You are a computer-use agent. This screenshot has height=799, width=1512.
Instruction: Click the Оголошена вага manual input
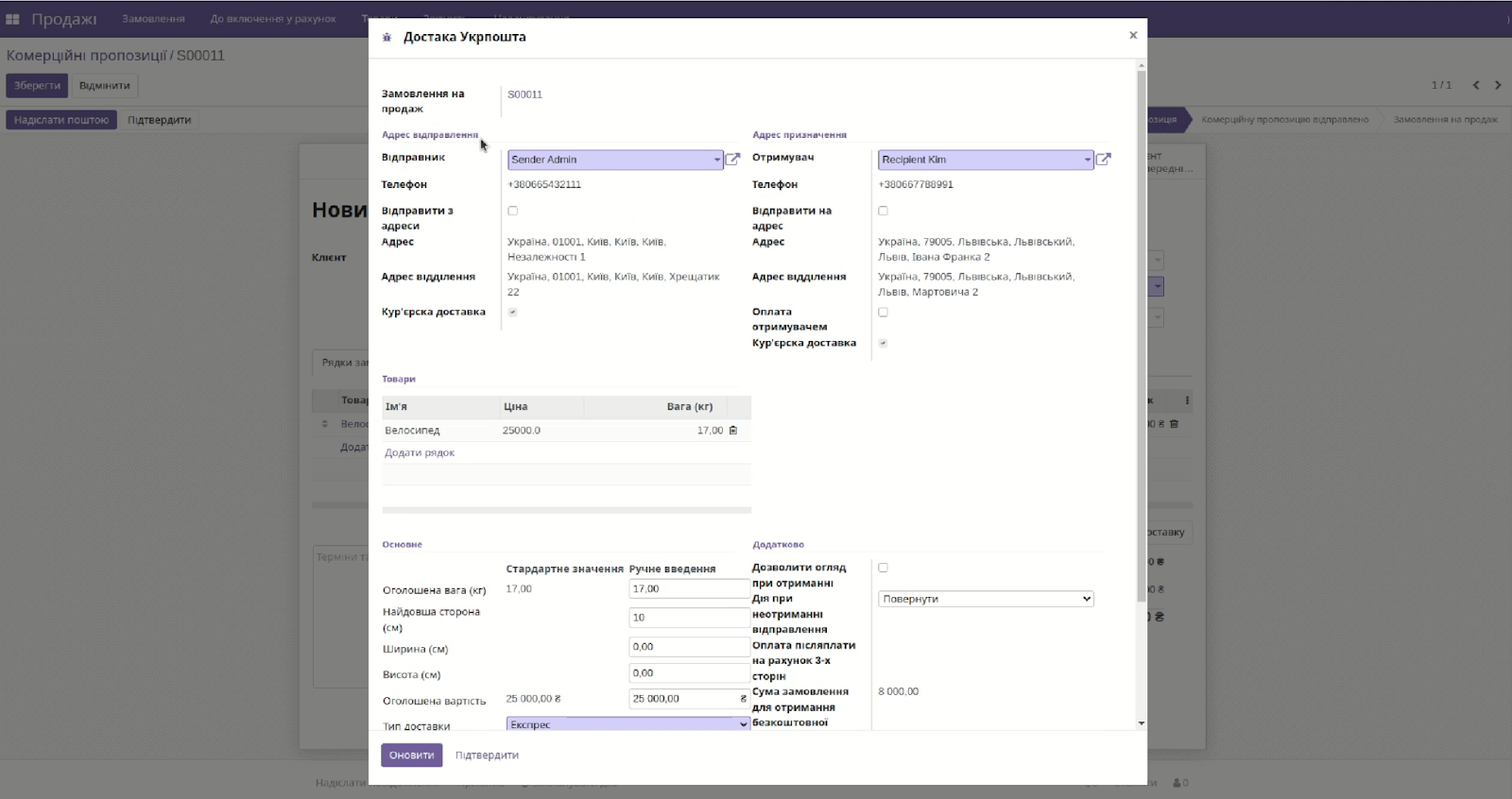690,589
